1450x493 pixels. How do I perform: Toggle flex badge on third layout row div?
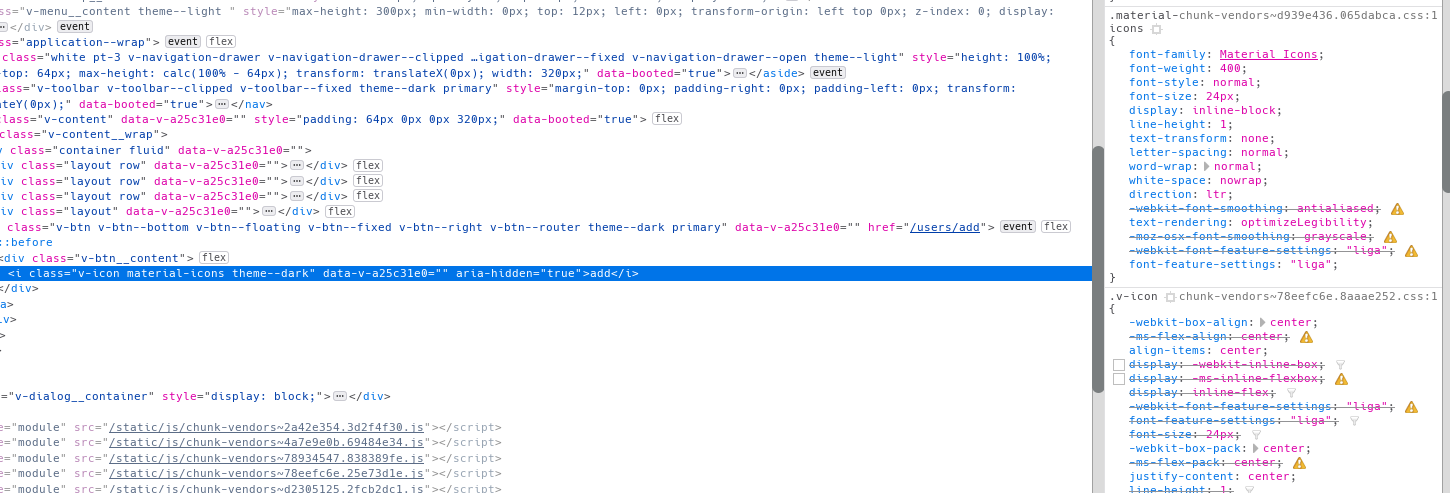368,196
